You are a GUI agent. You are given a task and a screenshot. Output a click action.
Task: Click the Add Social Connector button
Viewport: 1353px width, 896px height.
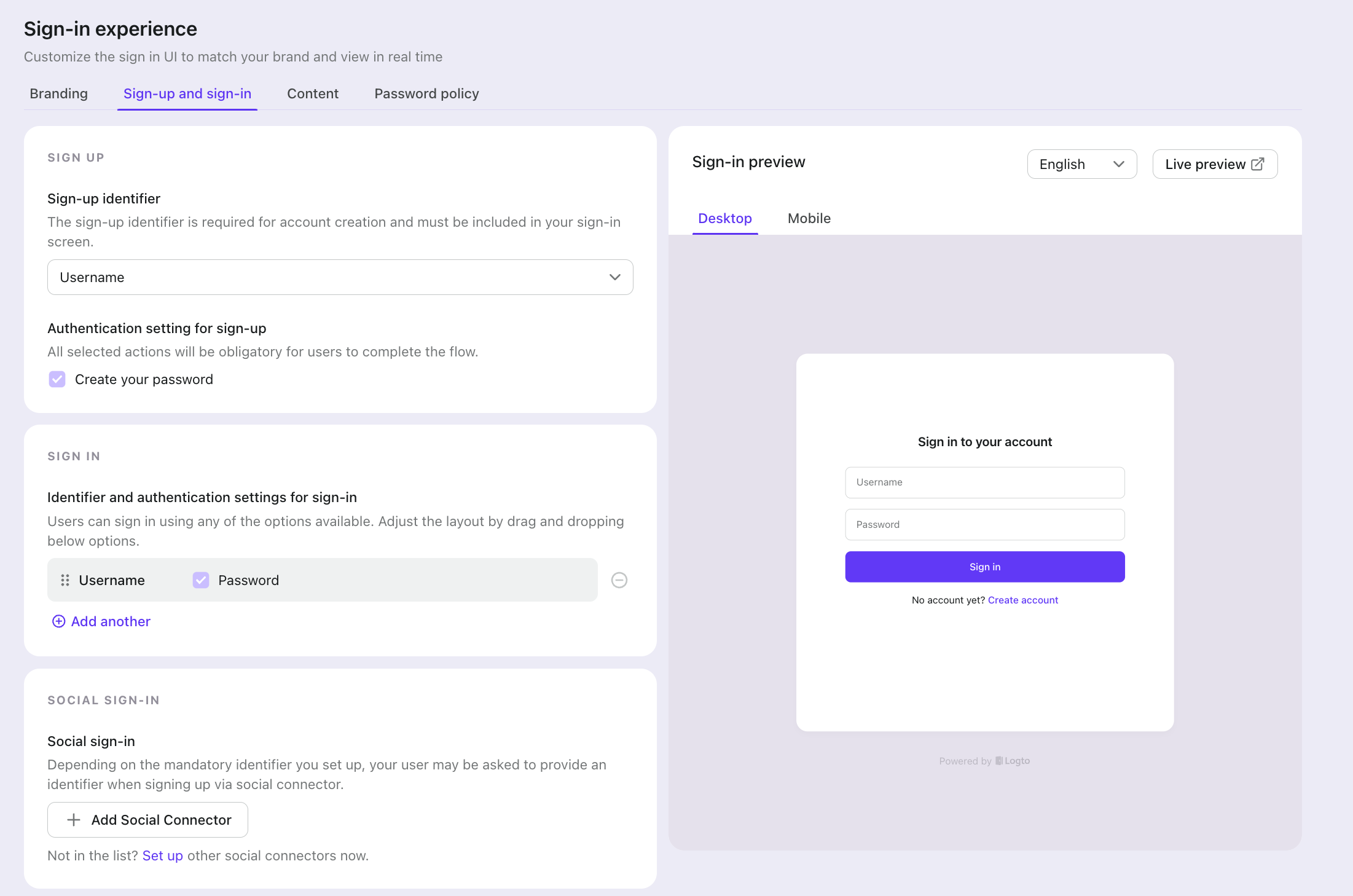point(149,820)
